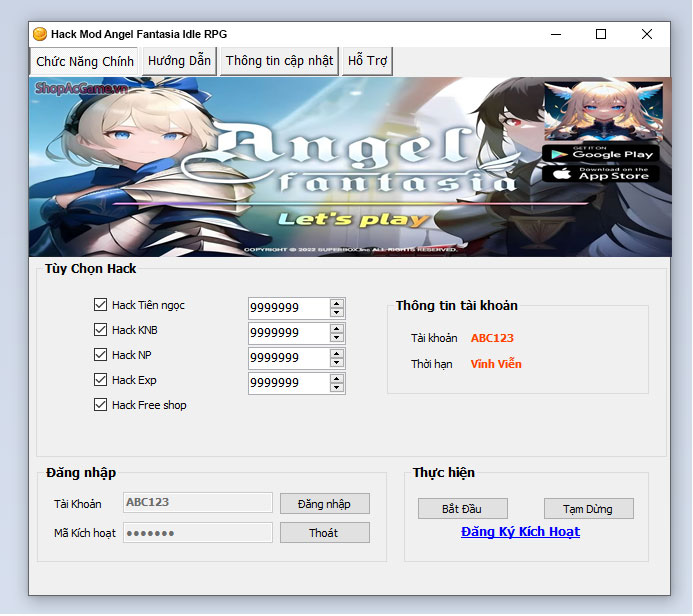Disable the Hack Exp checkbox

tap(100, 380)
